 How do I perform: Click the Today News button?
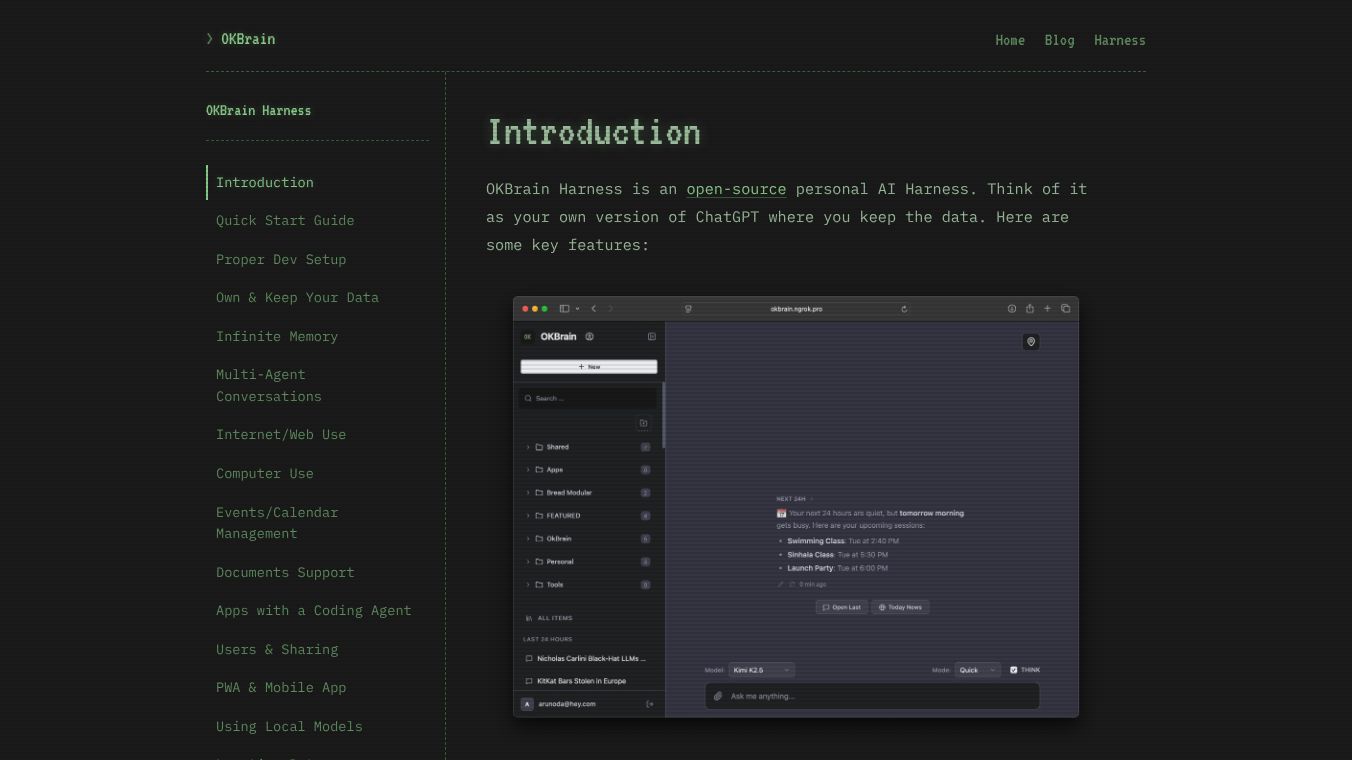pyautogui.click(x=900, y=607)
